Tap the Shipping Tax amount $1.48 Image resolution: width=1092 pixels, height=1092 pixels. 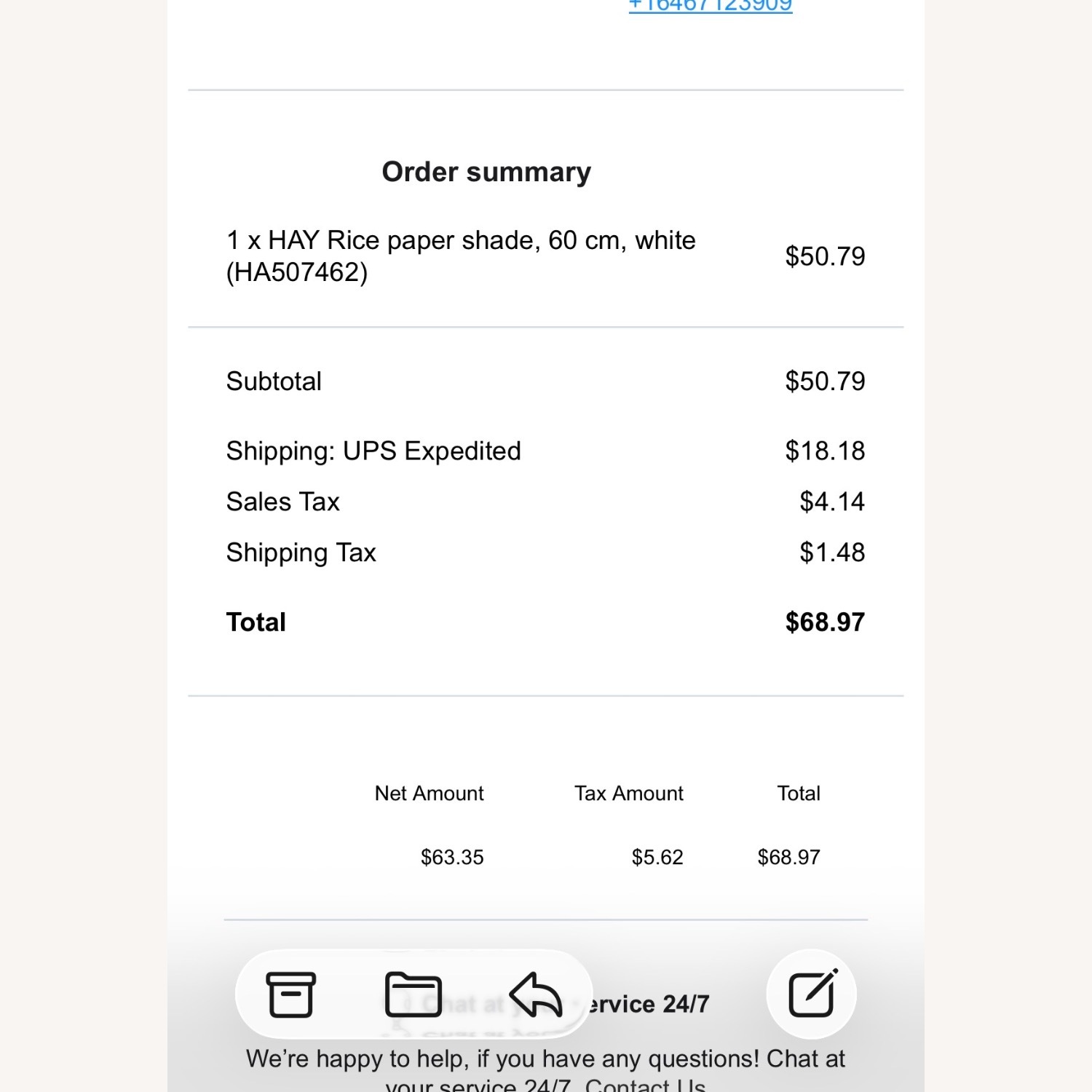(x=832, y=553)
